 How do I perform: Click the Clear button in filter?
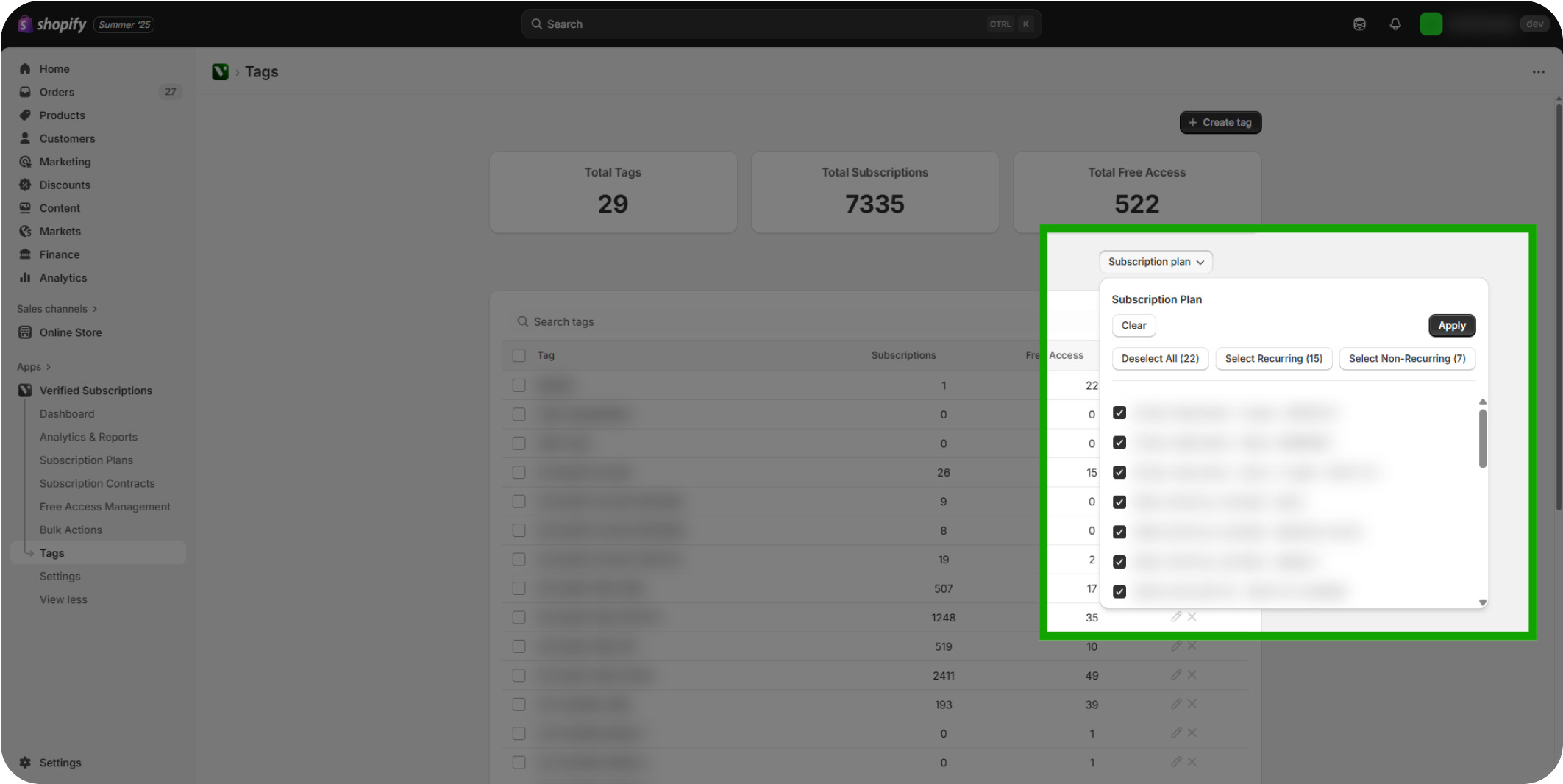[x=1133, y=326]
